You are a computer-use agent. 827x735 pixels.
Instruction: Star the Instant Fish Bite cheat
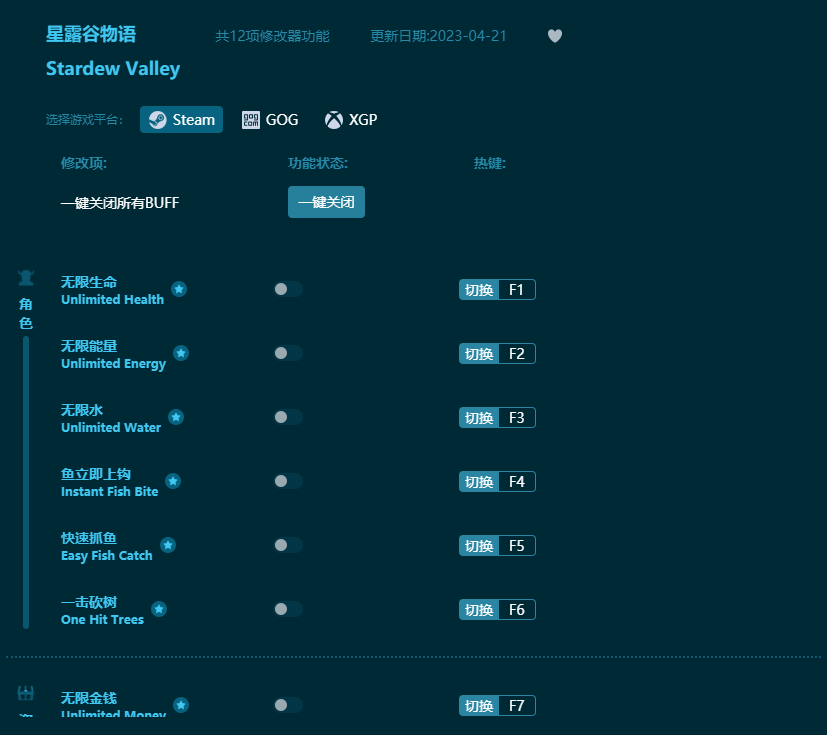pos(172,481)
